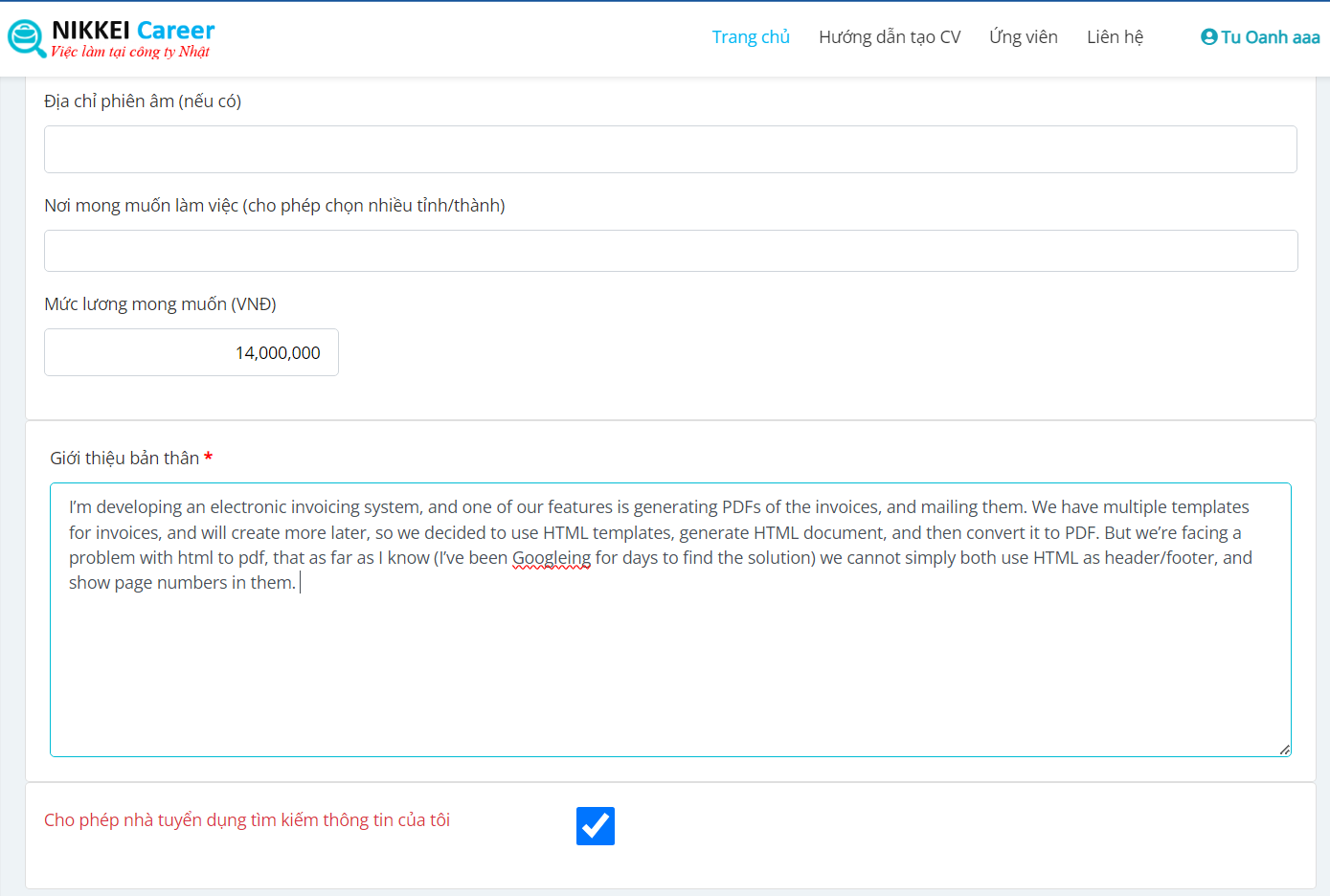
Task: Uncheck the employer search permission checkbox
Action: pos(595,826)
